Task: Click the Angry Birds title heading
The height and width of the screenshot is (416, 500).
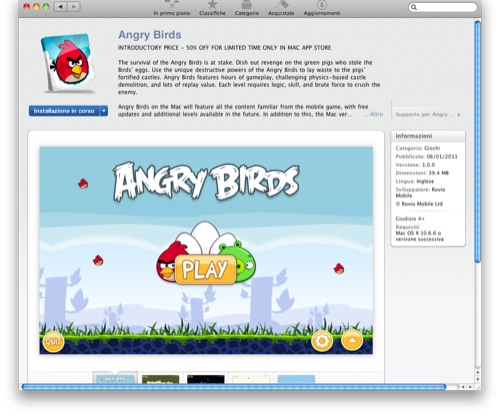Action: click(x=150, y=35)
